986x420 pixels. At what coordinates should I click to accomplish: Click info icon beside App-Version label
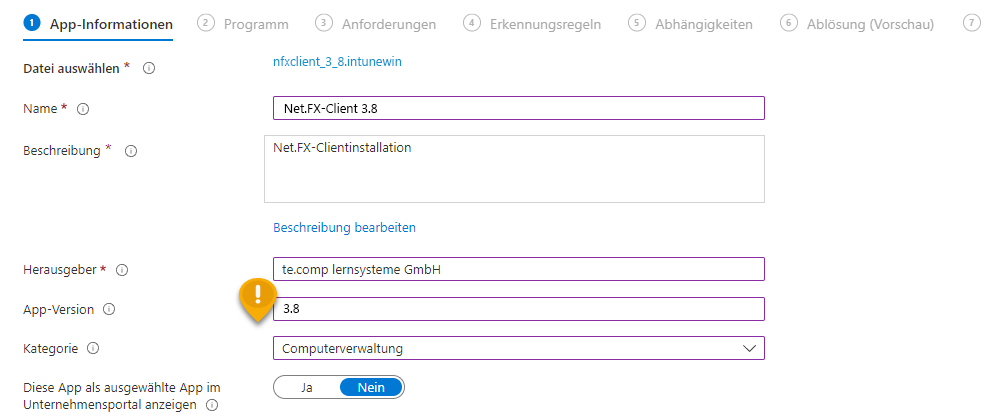(109, 310)
